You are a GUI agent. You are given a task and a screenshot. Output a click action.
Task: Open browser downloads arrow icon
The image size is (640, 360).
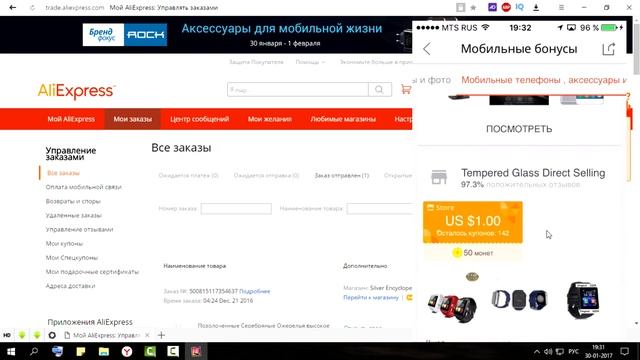(536, 7)
